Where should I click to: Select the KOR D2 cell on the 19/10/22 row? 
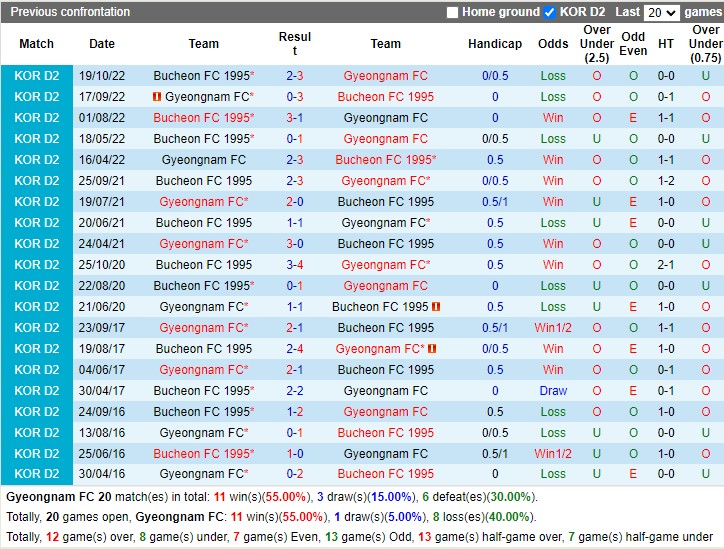[37, 76]
